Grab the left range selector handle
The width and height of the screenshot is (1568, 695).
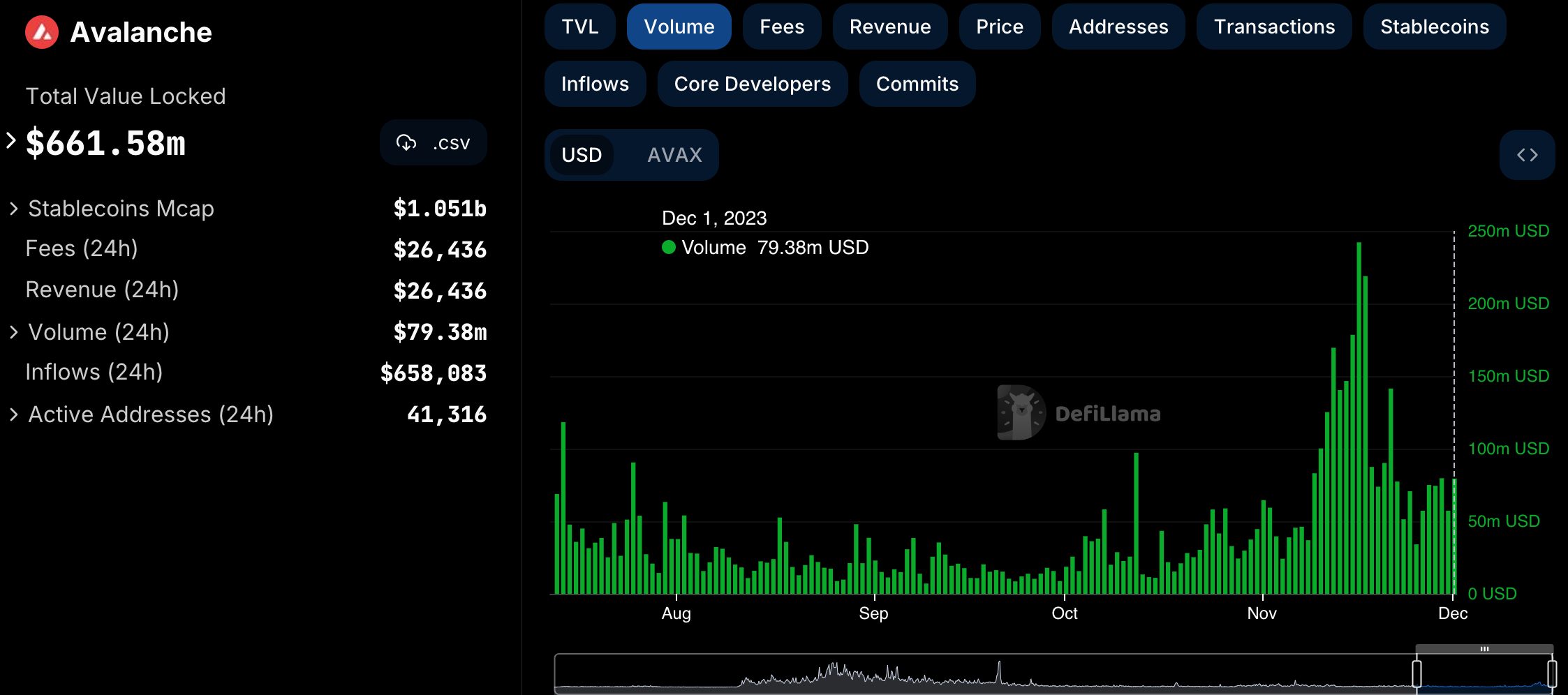coord(1417,674)
